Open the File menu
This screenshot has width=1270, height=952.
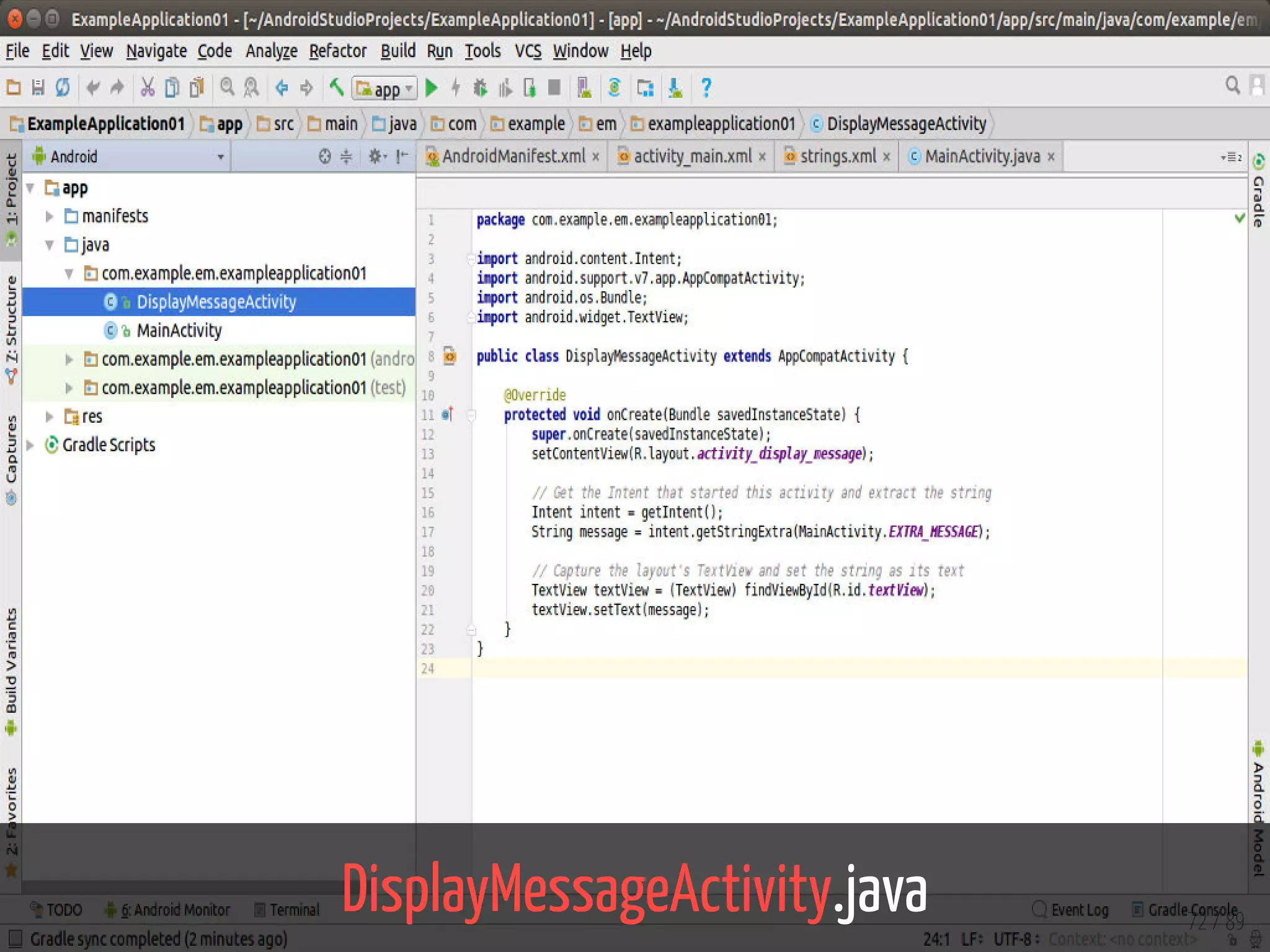point(17,51)
